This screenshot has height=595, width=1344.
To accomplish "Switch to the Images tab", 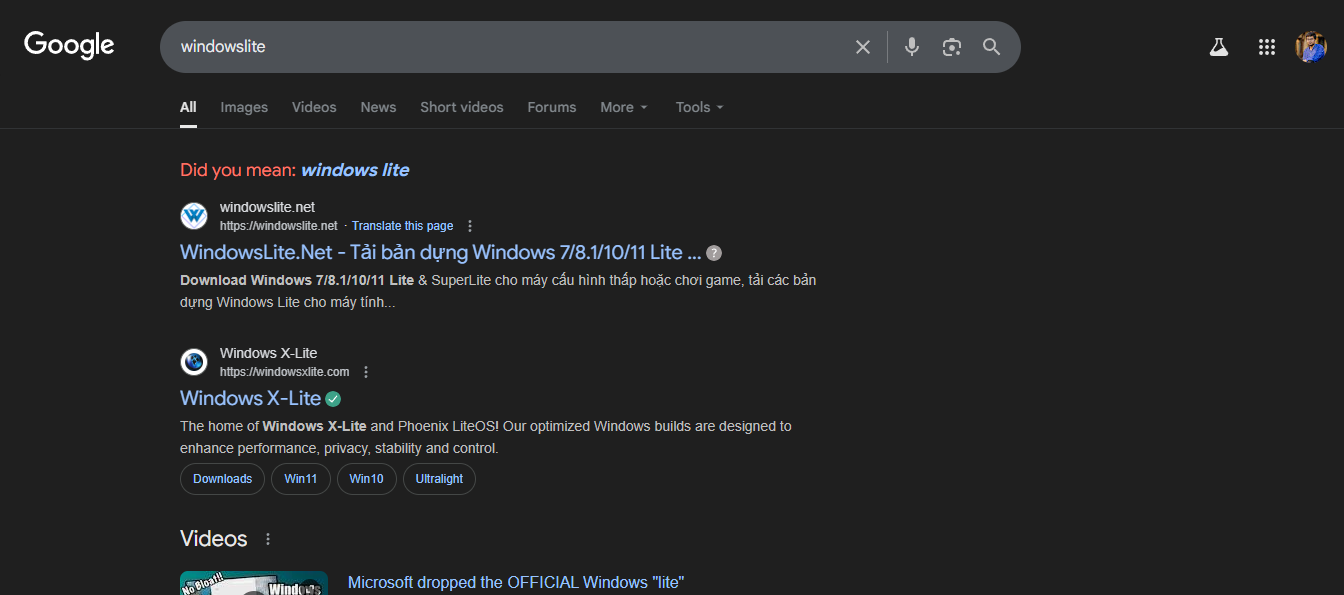I will coord(244,107).
